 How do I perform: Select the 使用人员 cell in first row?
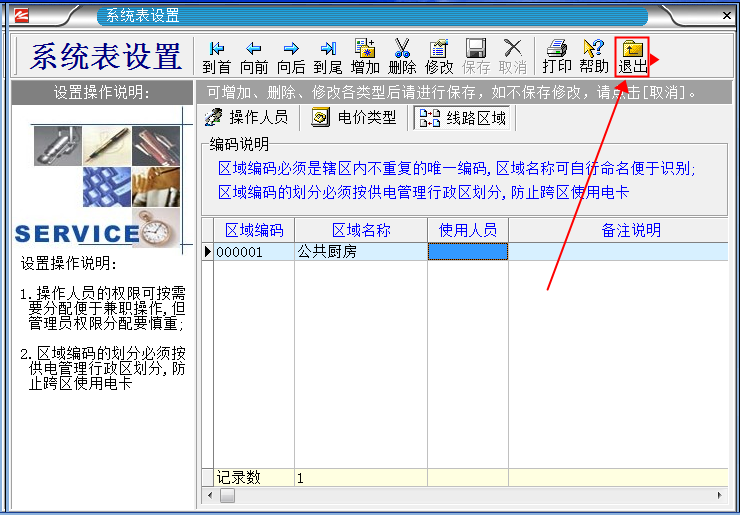pos(468,252)
